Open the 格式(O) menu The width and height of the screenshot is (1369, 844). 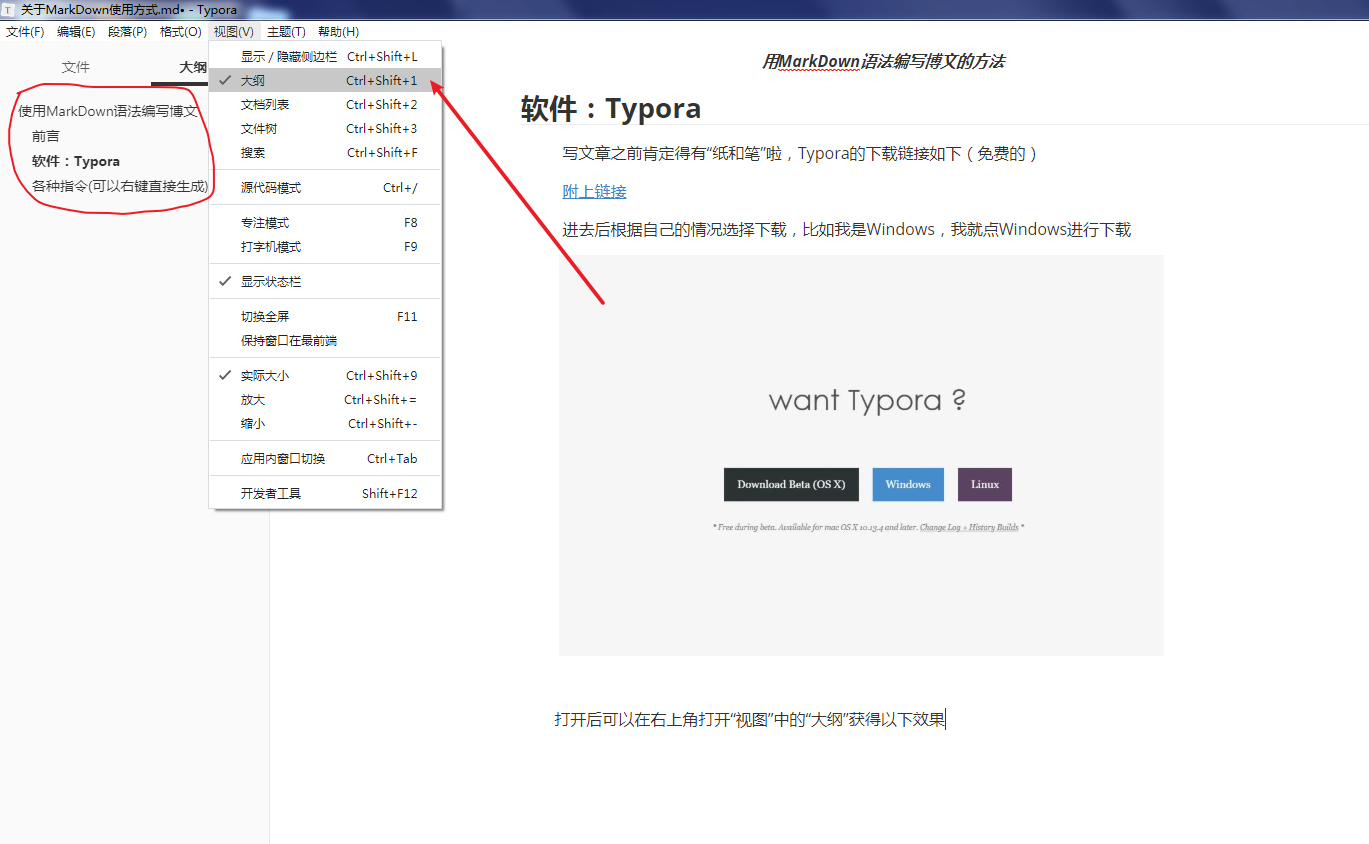[x=181, y=32]
